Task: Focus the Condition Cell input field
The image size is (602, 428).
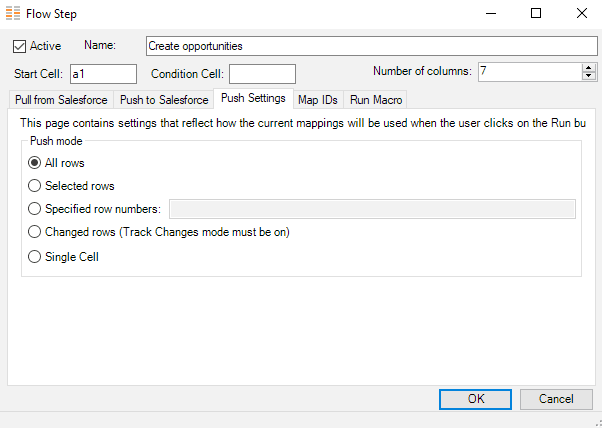Action: click(262, 74)
